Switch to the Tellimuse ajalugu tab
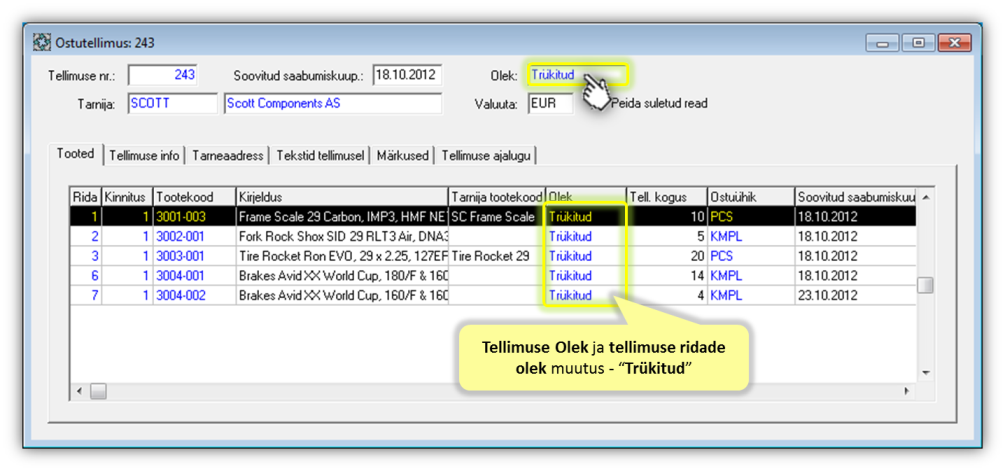 click(486, 156)
